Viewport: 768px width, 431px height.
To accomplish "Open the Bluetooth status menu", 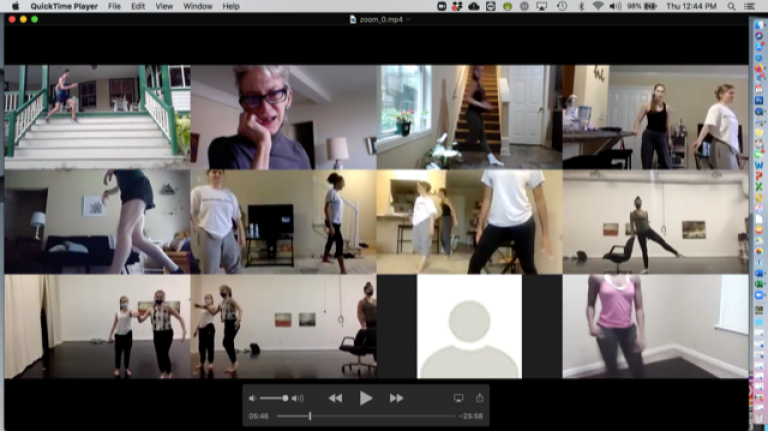I will click(583, 6).
